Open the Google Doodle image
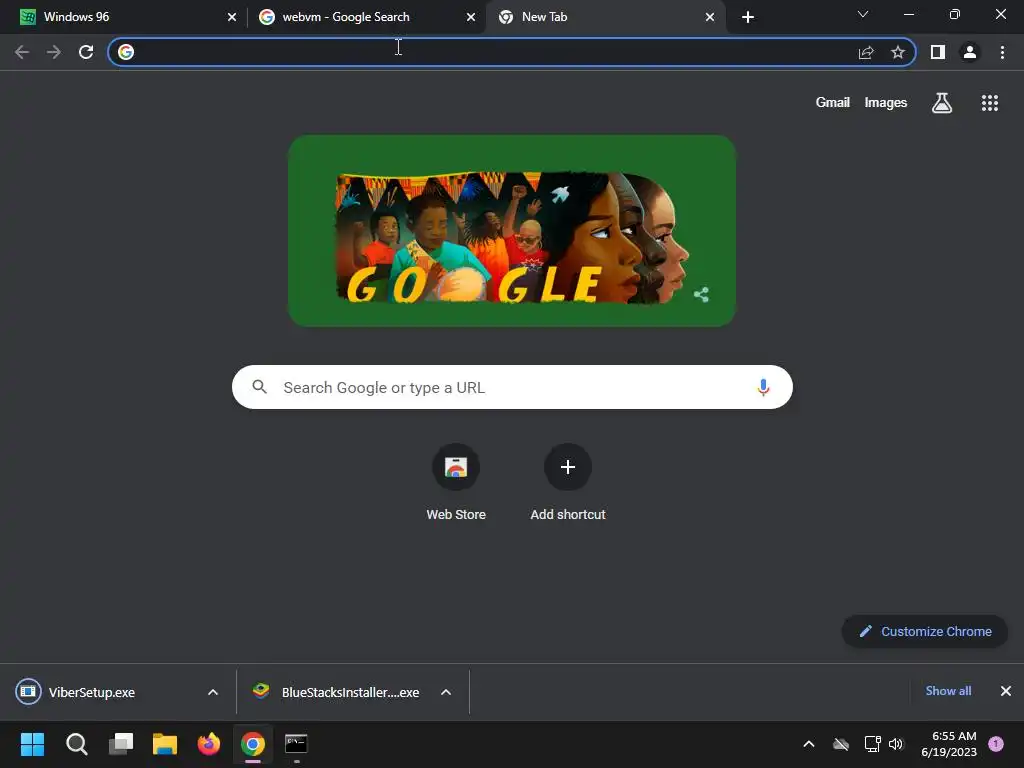Image resolution: width=1024 pixels, height=768 pixels. pyautogui.click(x=512, y=231)
